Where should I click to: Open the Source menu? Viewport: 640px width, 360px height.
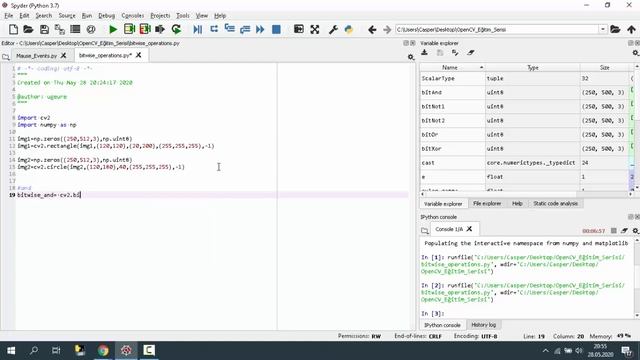pos(67,16)
